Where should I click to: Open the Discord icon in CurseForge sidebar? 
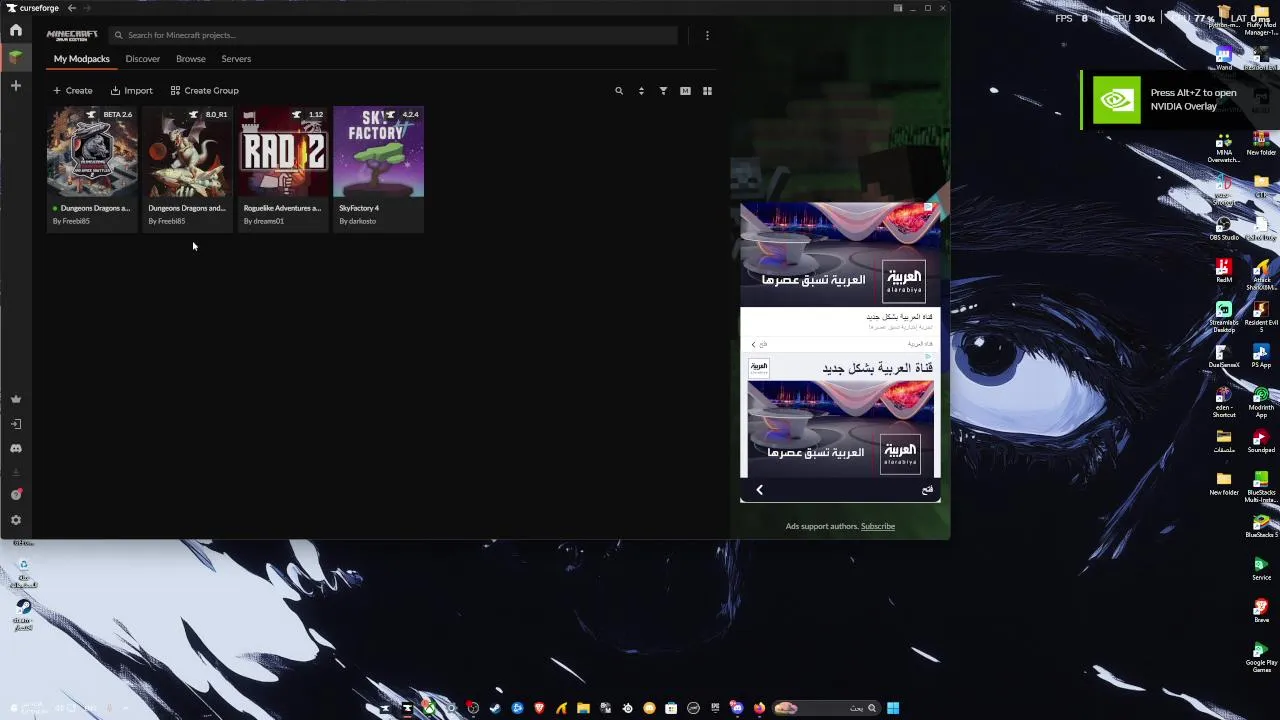pyautogui.click(x=15, y=449)
